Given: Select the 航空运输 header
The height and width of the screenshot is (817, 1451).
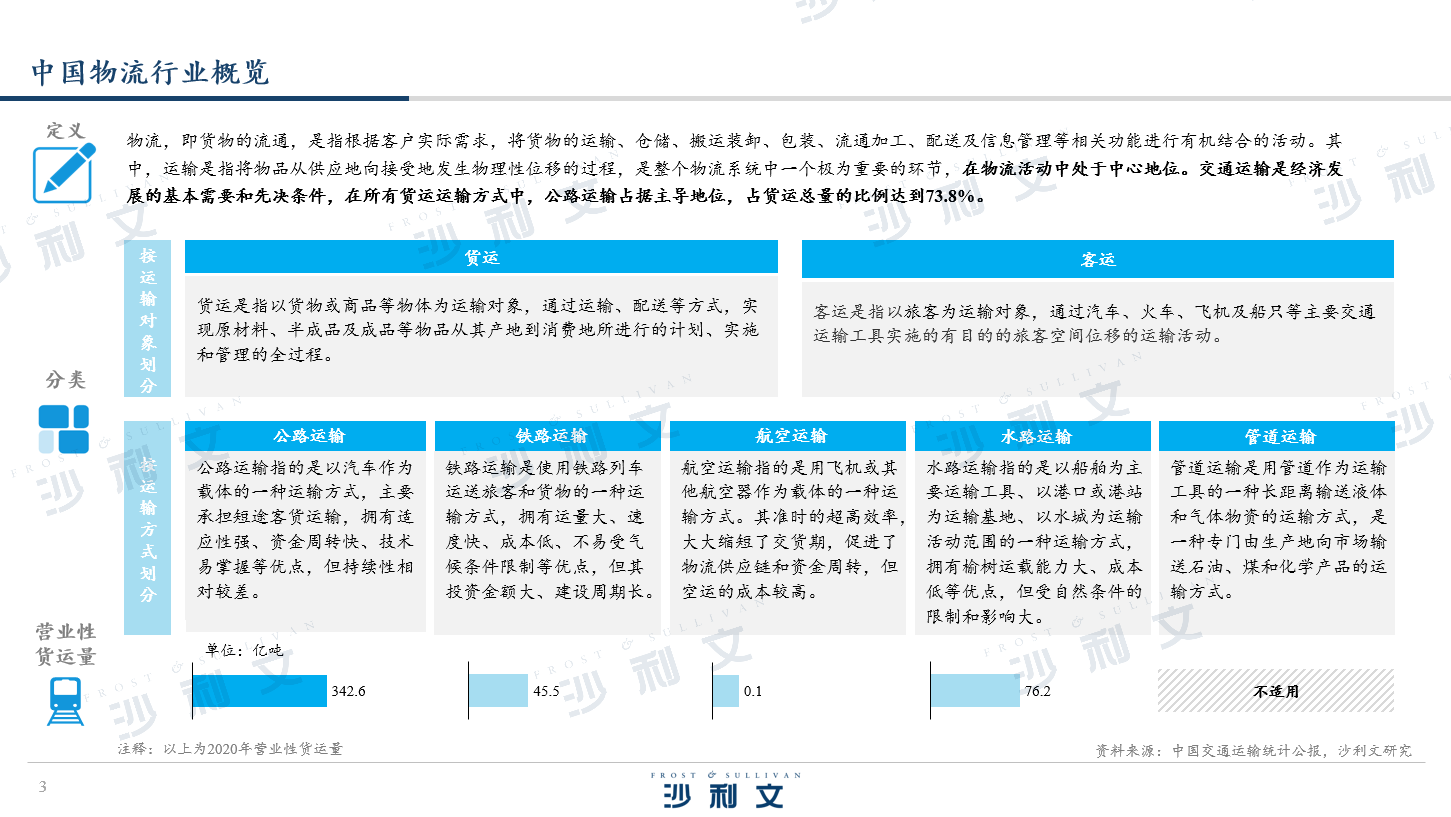Looking at the screenshot, I should point(790,436).
